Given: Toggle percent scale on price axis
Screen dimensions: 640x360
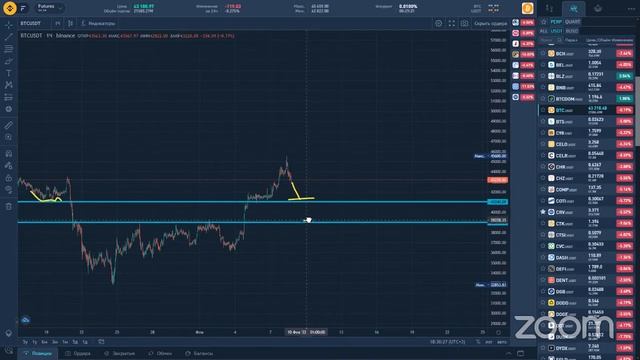Looking at the screenshot, I should (x=478, y=342).
